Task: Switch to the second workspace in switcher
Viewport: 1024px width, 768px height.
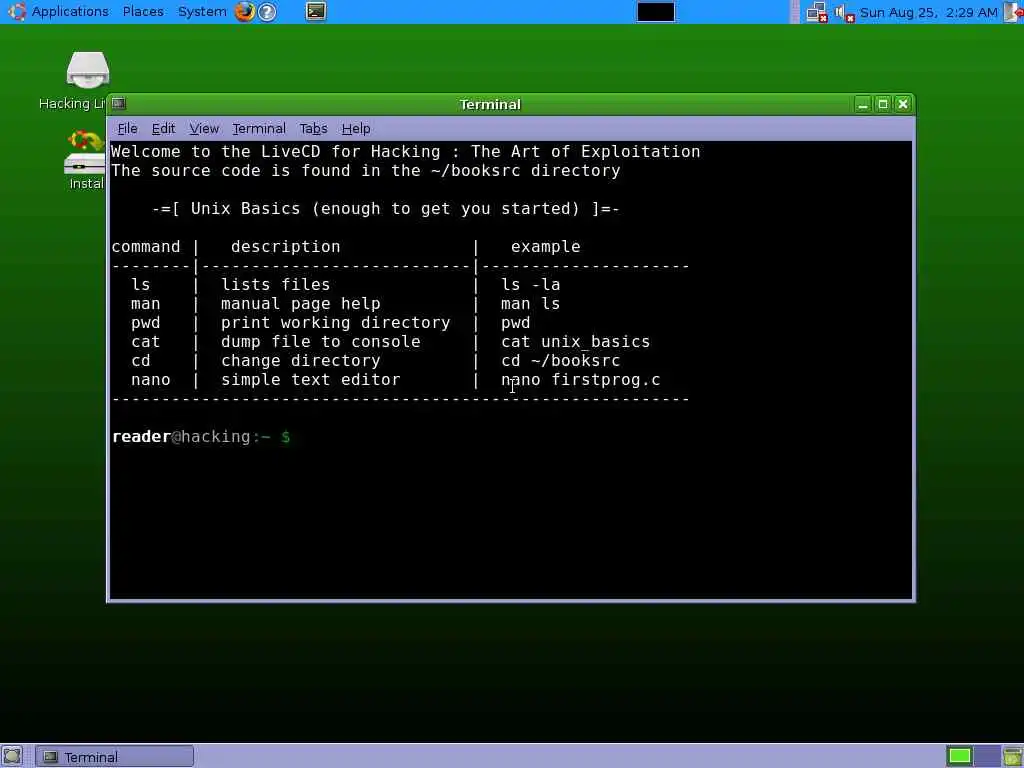Action: (986, 756)
